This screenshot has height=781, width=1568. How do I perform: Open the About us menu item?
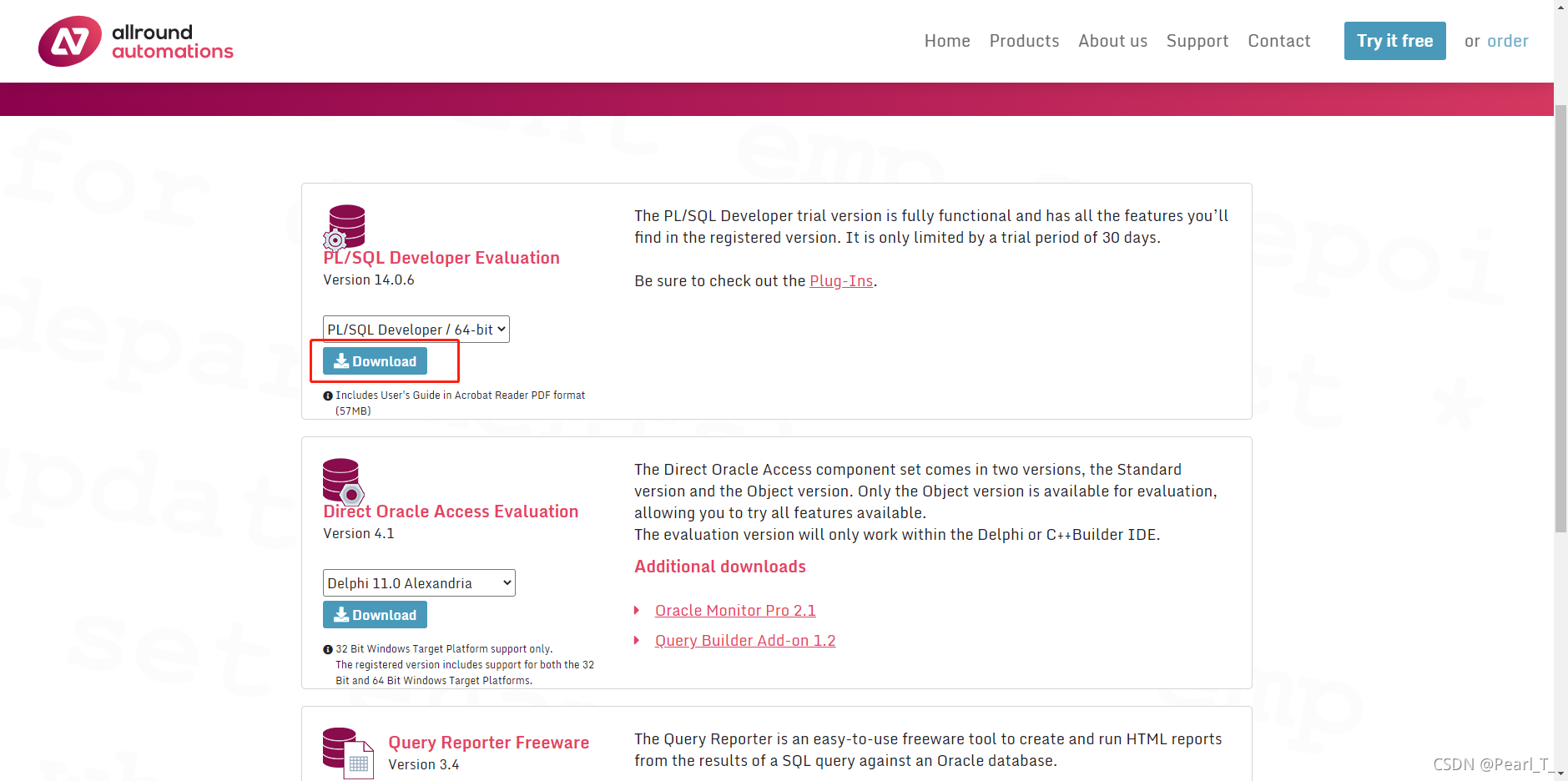coord(1112,41)
